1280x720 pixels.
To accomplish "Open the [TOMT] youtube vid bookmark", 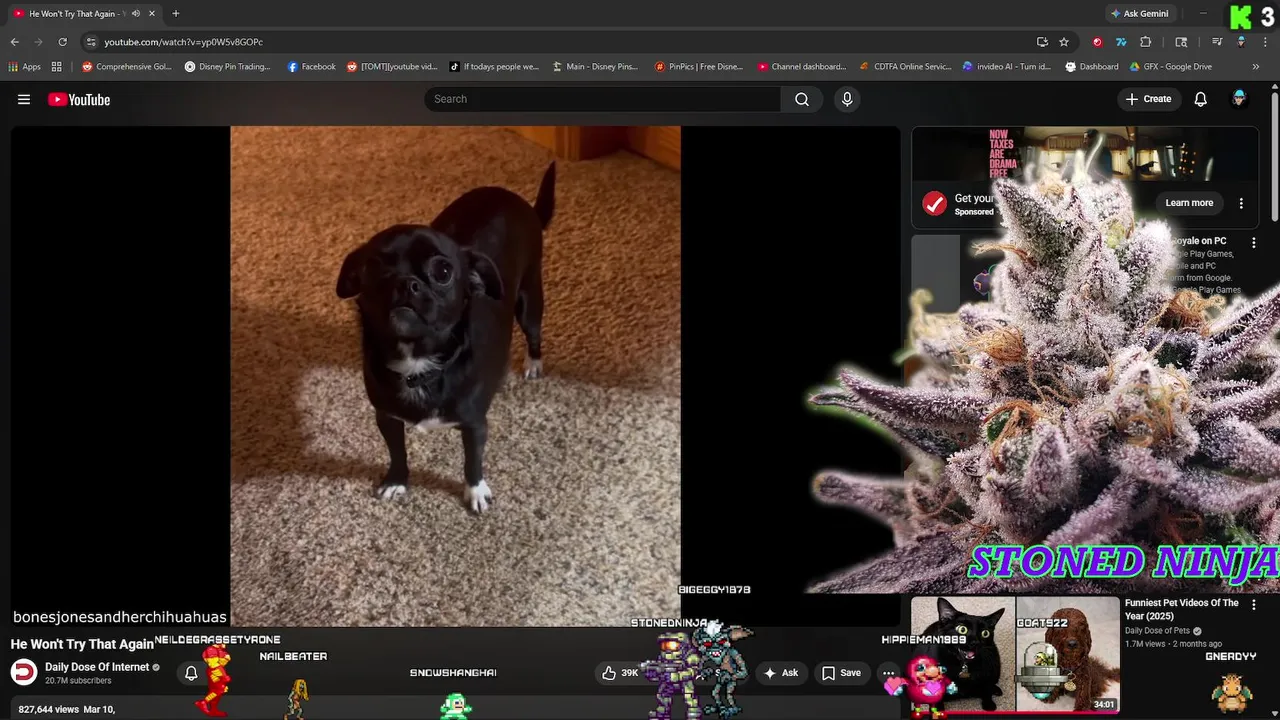I will pos(393,67).
